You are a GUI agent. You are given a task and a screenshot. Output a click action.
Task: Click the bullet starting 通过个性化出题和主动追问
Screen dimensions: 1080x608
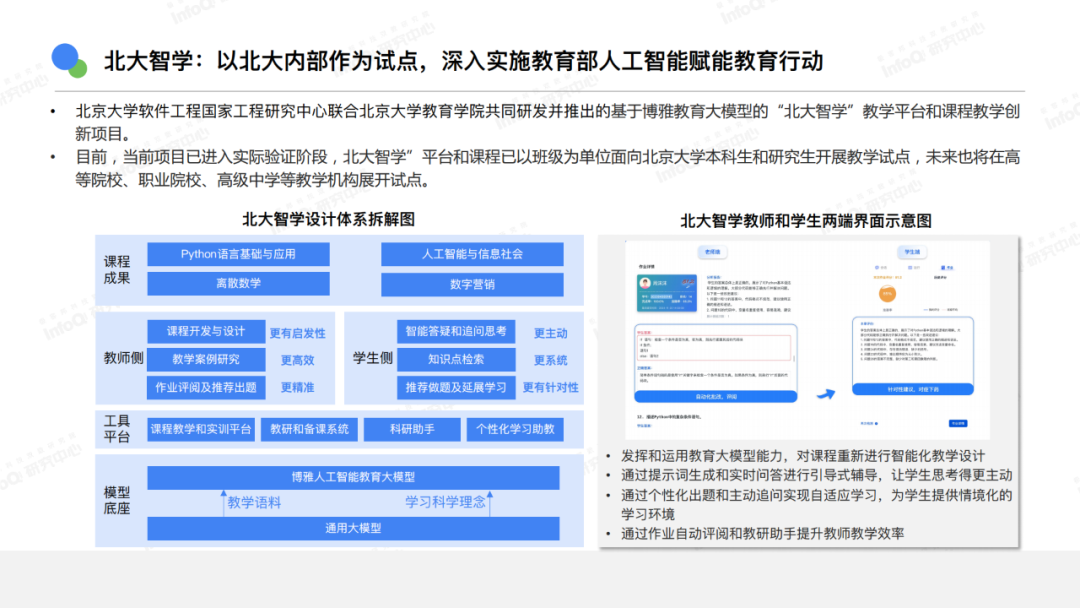click(x=816, y=505)
